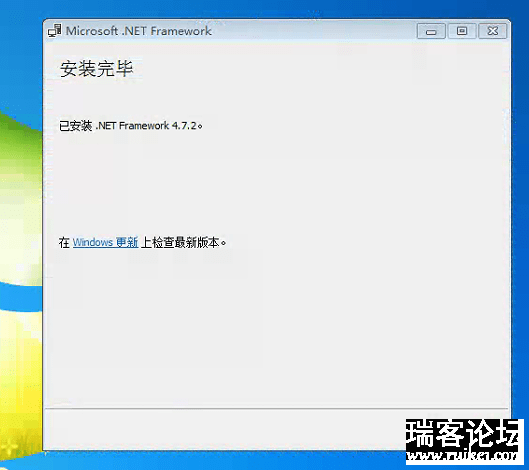Close the Microsoft .NET Framework installer

[x=493, y=31]
